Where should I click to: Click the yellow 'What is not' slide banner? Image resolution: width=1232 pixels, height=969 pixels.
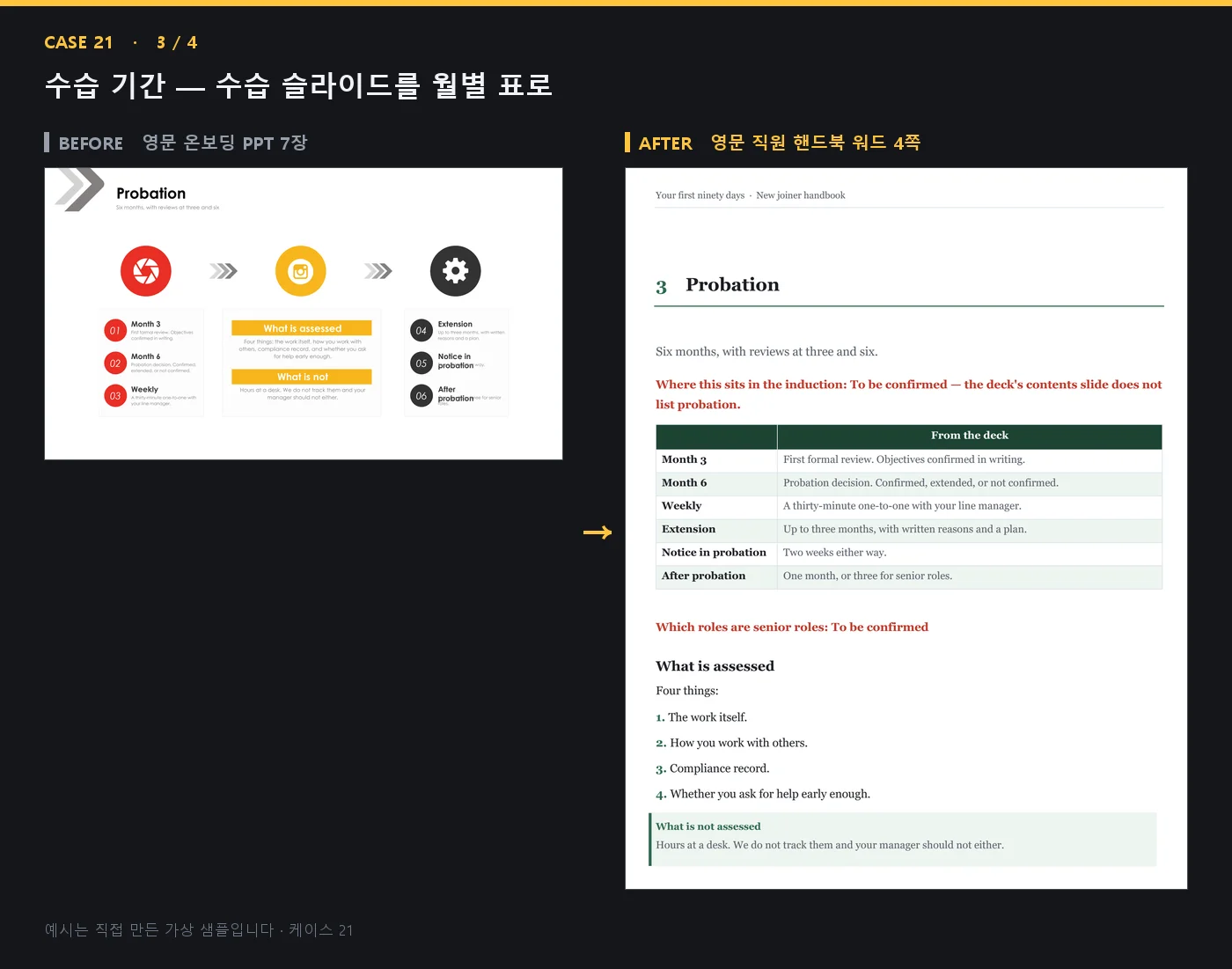(302, 377)
